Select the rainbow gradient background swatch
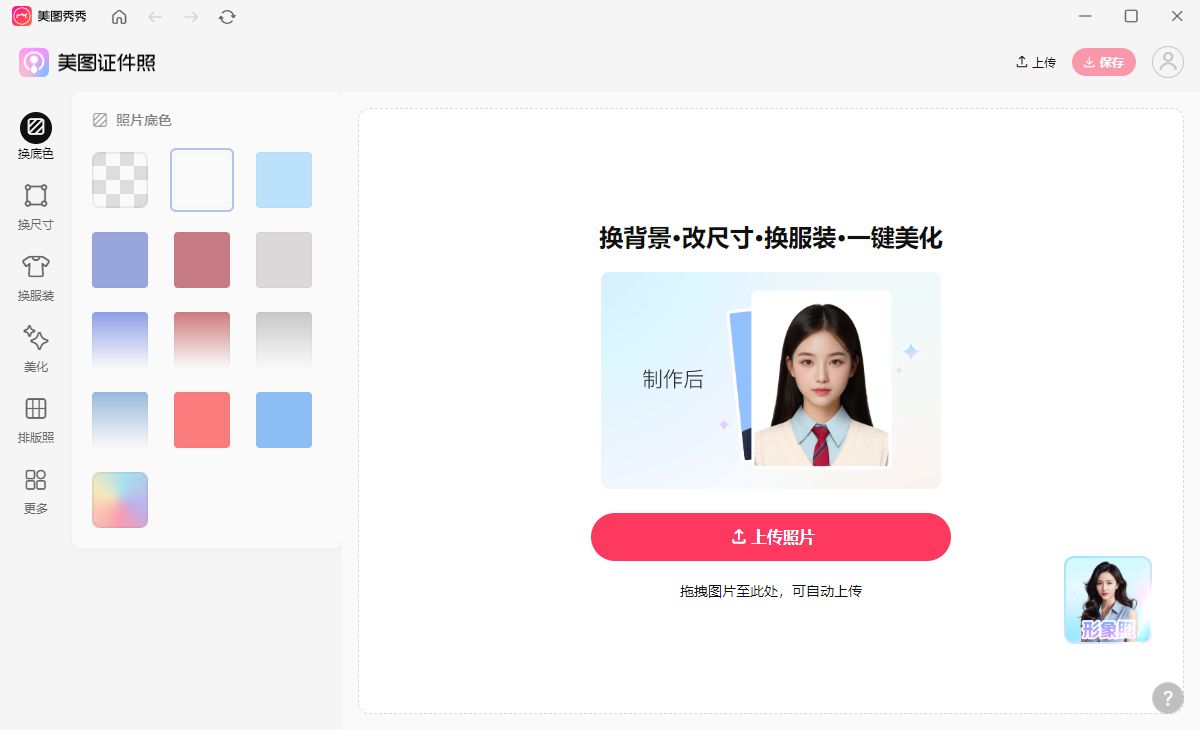The width and height of the screenshot is (1200, 730). (x=120, y=500)
